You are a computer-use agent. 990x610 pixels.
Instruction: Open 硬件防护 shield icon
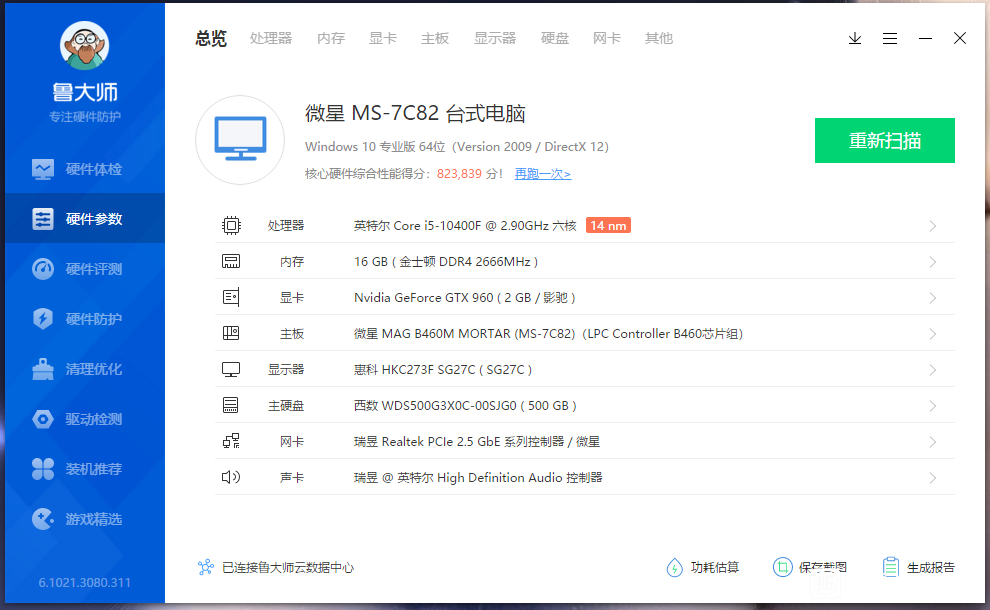[x=43, y=319]
